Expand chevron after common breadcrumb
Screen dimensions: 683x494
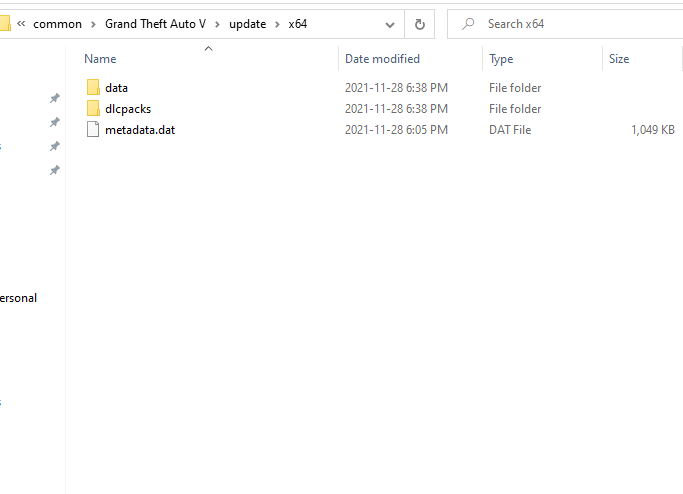click(x=93, y=24)
